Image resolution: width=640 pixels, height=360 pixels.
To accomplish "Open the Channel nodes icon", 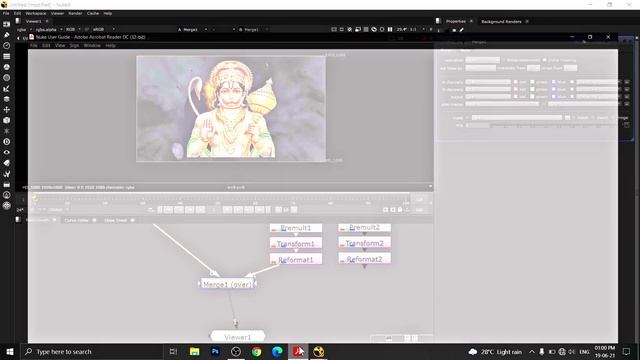I will [x=7, y=56].
